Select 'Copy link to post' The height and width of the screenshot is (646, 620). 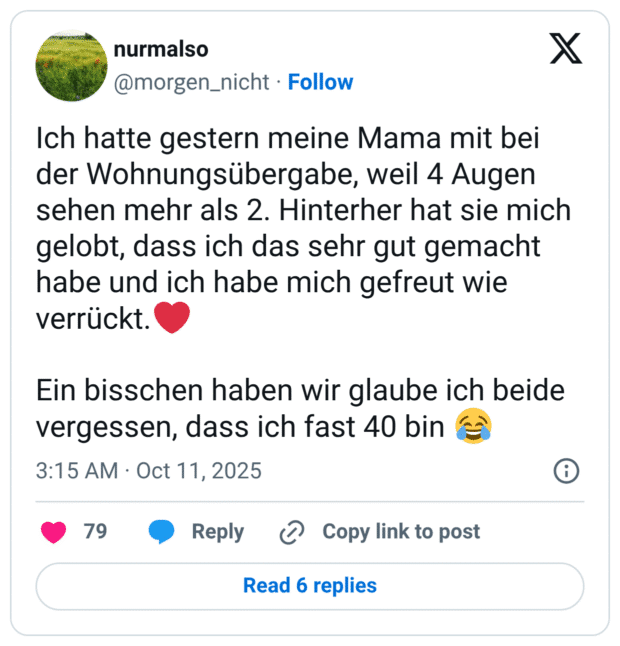(x=400, y=532)
